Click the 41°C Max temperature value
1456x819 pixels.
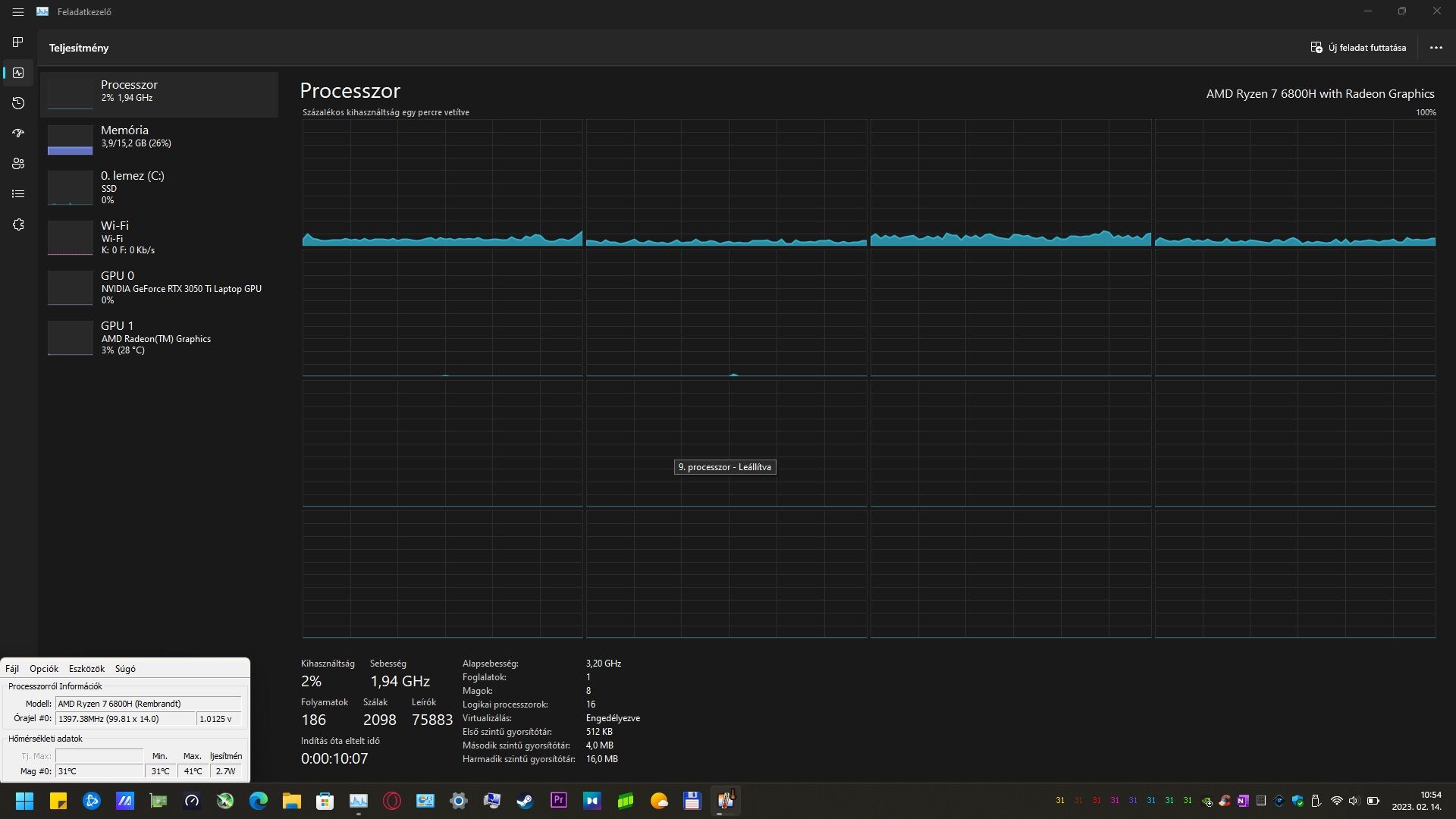point(193,771)
